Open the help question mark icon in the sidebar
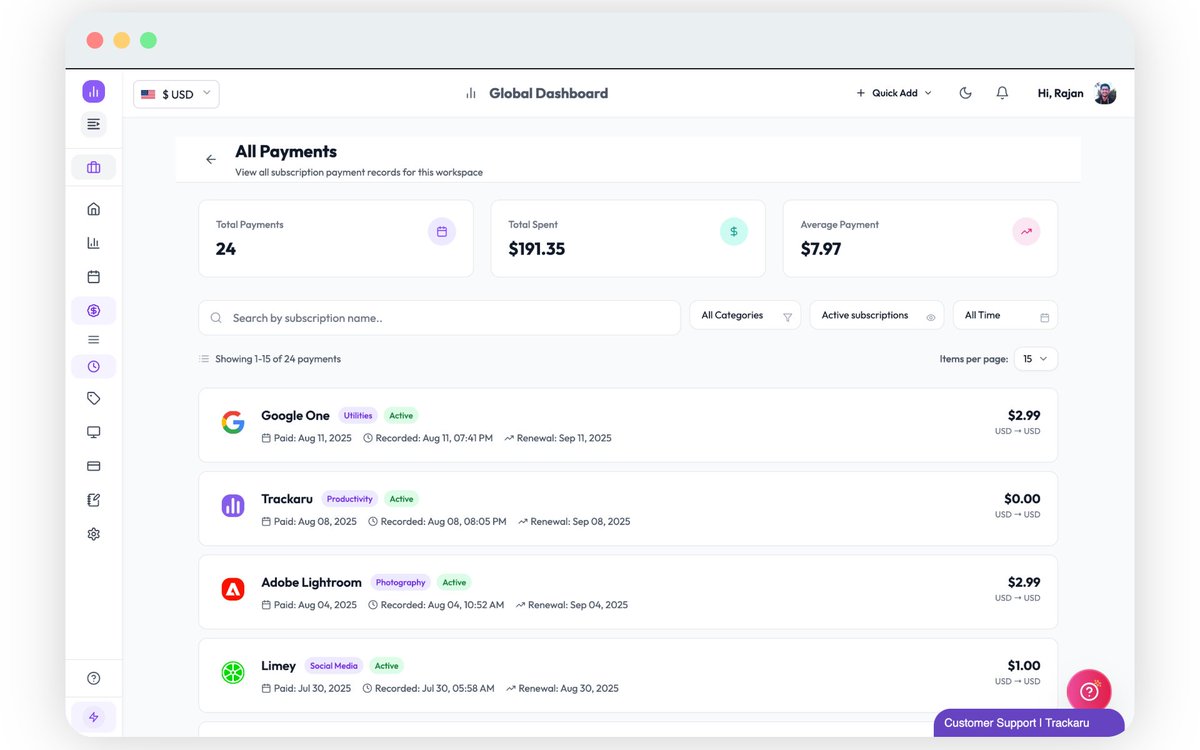 93,678
